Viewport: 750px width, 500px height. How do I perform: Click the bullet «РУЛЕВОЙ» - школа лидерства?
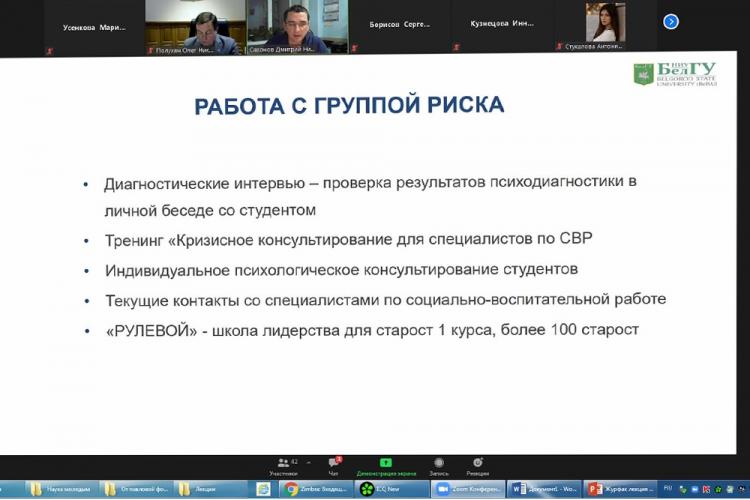(372, 330)
